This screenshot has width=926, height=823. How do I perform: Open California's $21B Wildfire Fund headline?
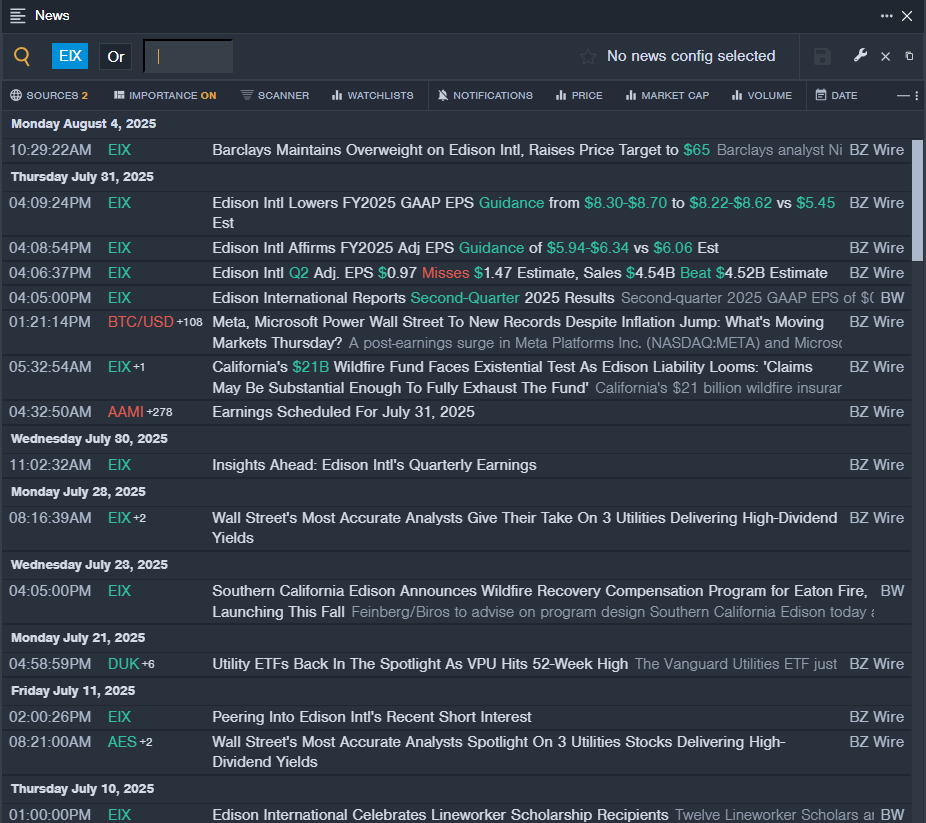512,377
